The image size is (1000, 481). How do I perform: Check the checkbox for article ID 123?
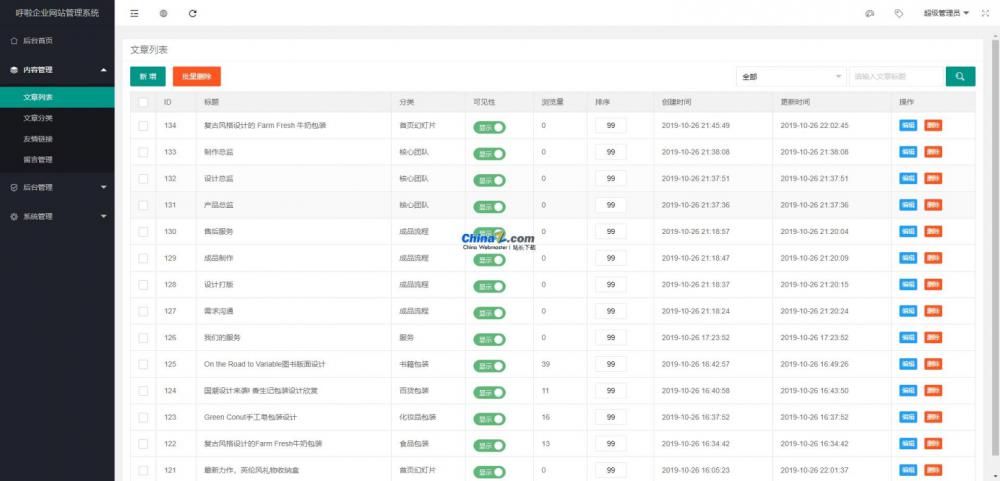143,418
